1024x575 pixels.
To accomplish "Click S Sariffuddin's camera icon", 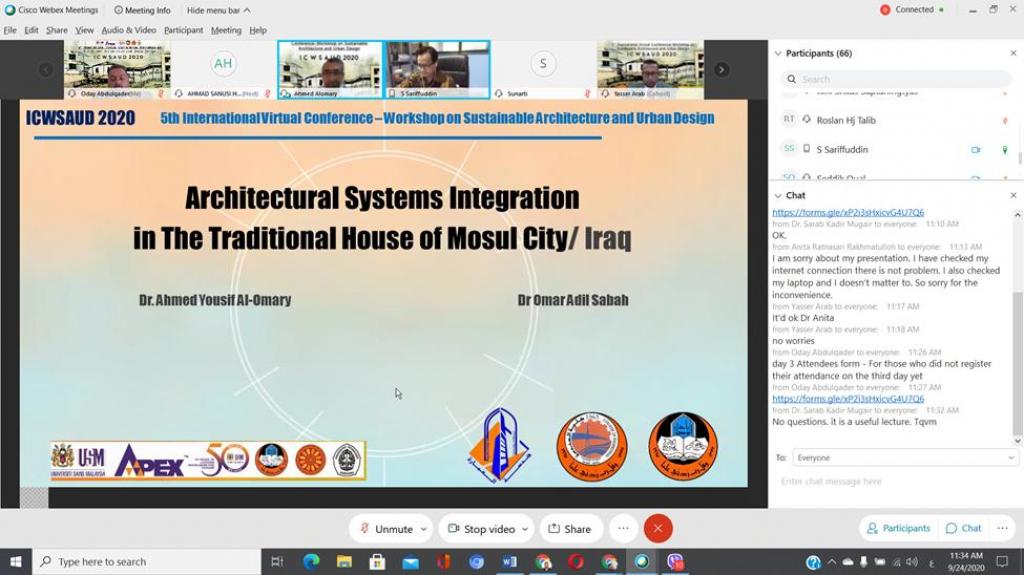I will (975, 150).
